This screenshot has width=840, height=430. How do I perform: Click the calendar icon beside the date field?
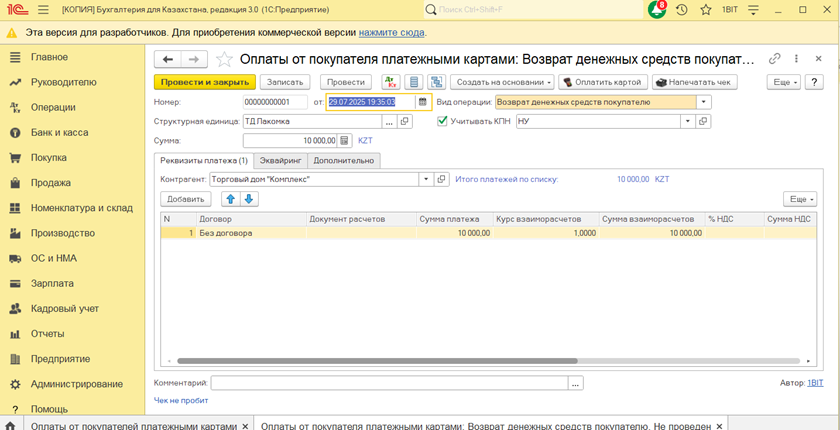click(x=422, y=102)
